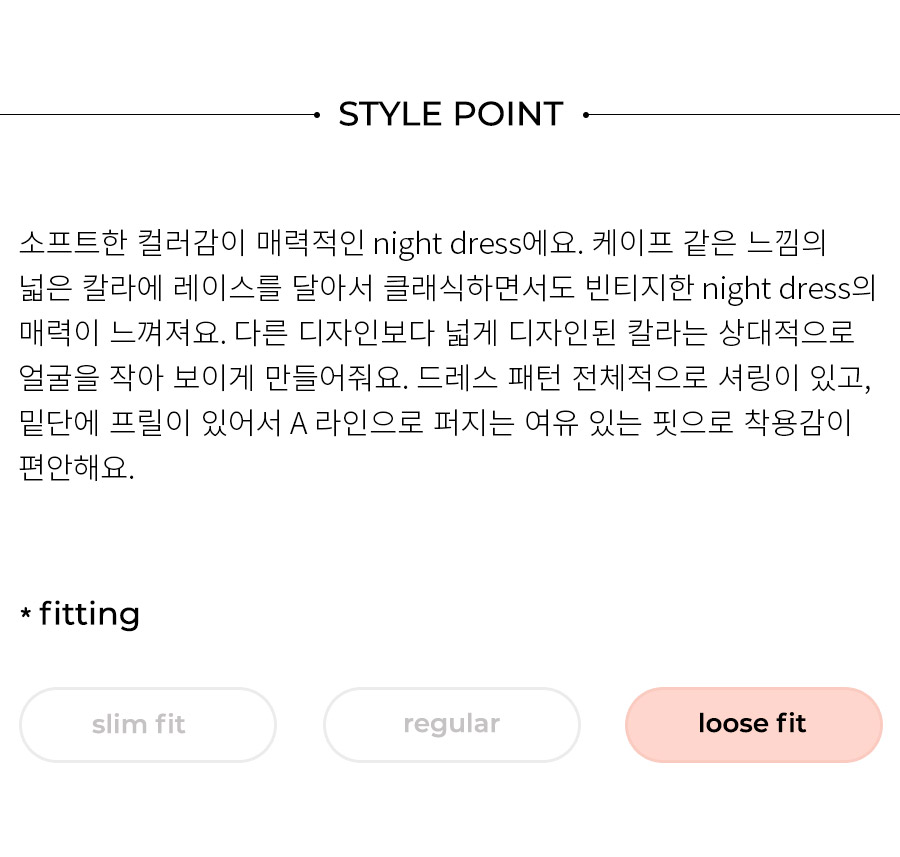Click the divider line right of heading

pos(744,115)
